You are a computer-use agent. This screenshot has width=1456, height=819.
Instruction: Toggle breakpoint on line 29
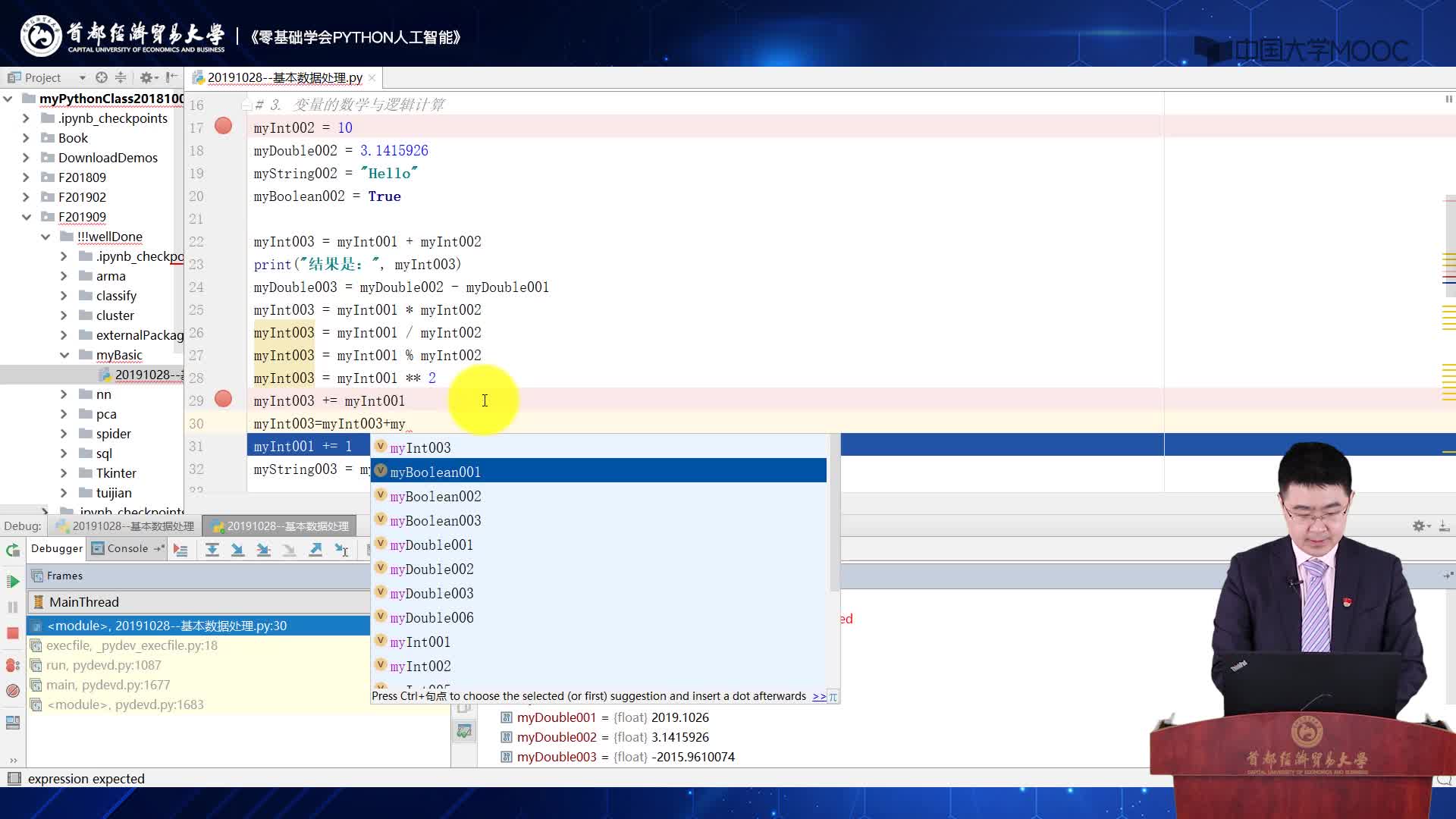[x=223, y=399]
